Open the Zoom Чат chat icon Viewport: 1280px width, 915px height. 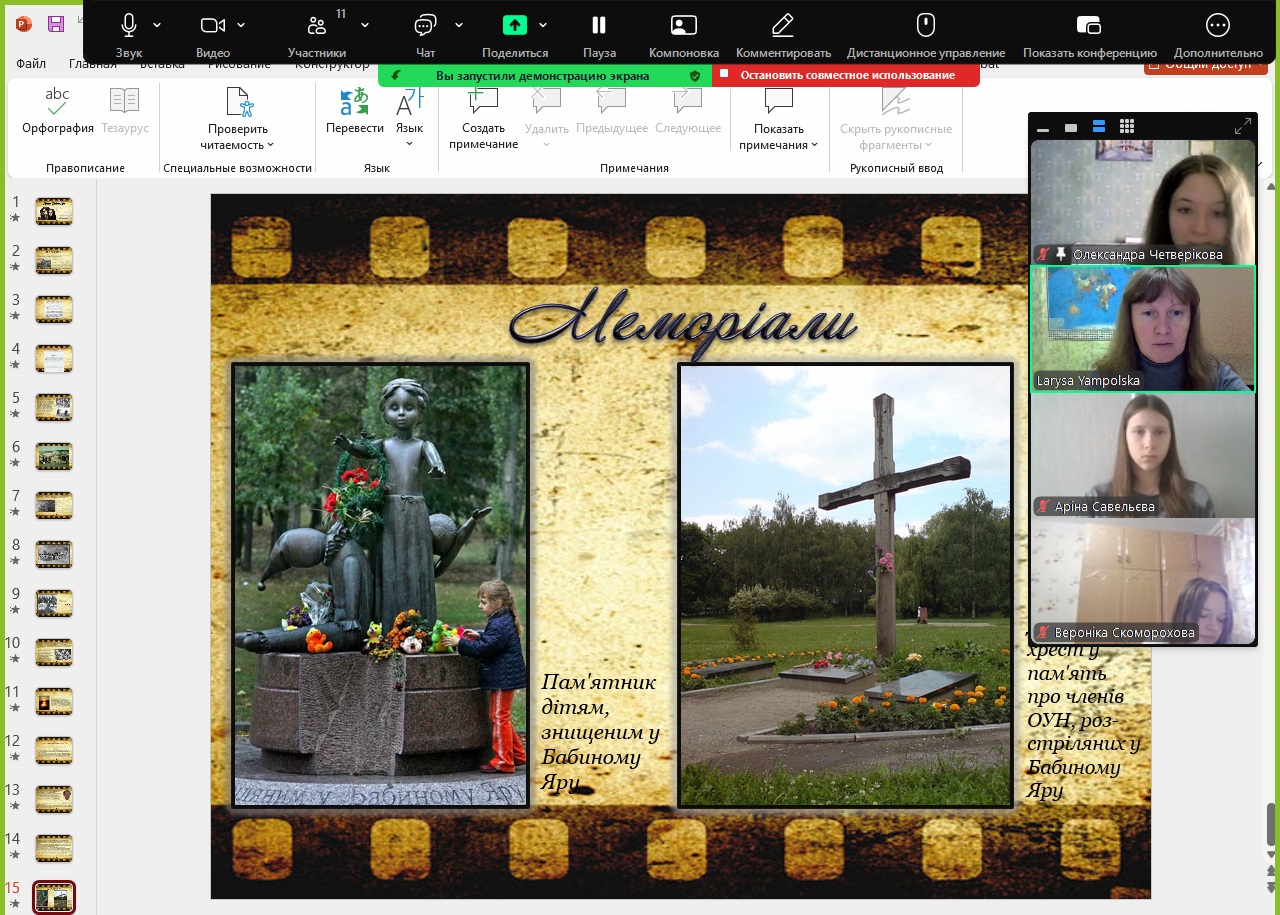coord(426,25)
